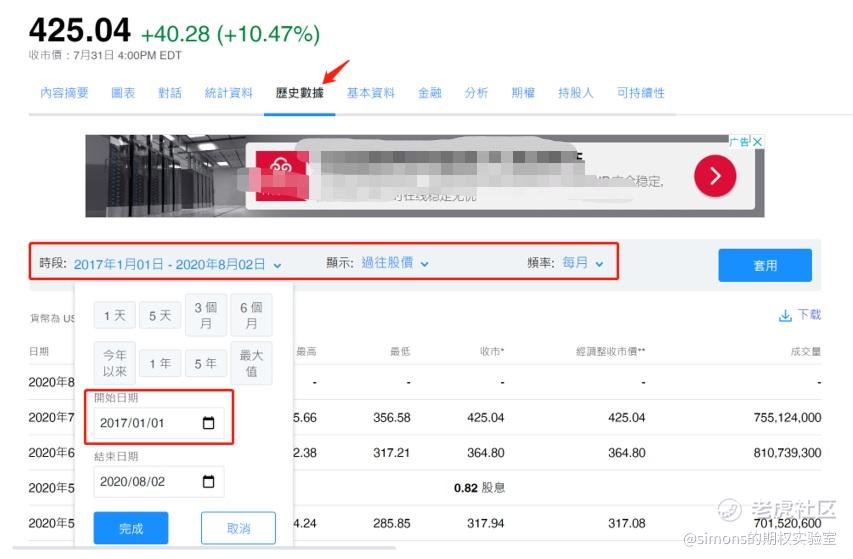This screenshot has height=559, width=853.
Task: Choose the 5 年 range preset
Action: pyautogui.click(x=206, y=363)
